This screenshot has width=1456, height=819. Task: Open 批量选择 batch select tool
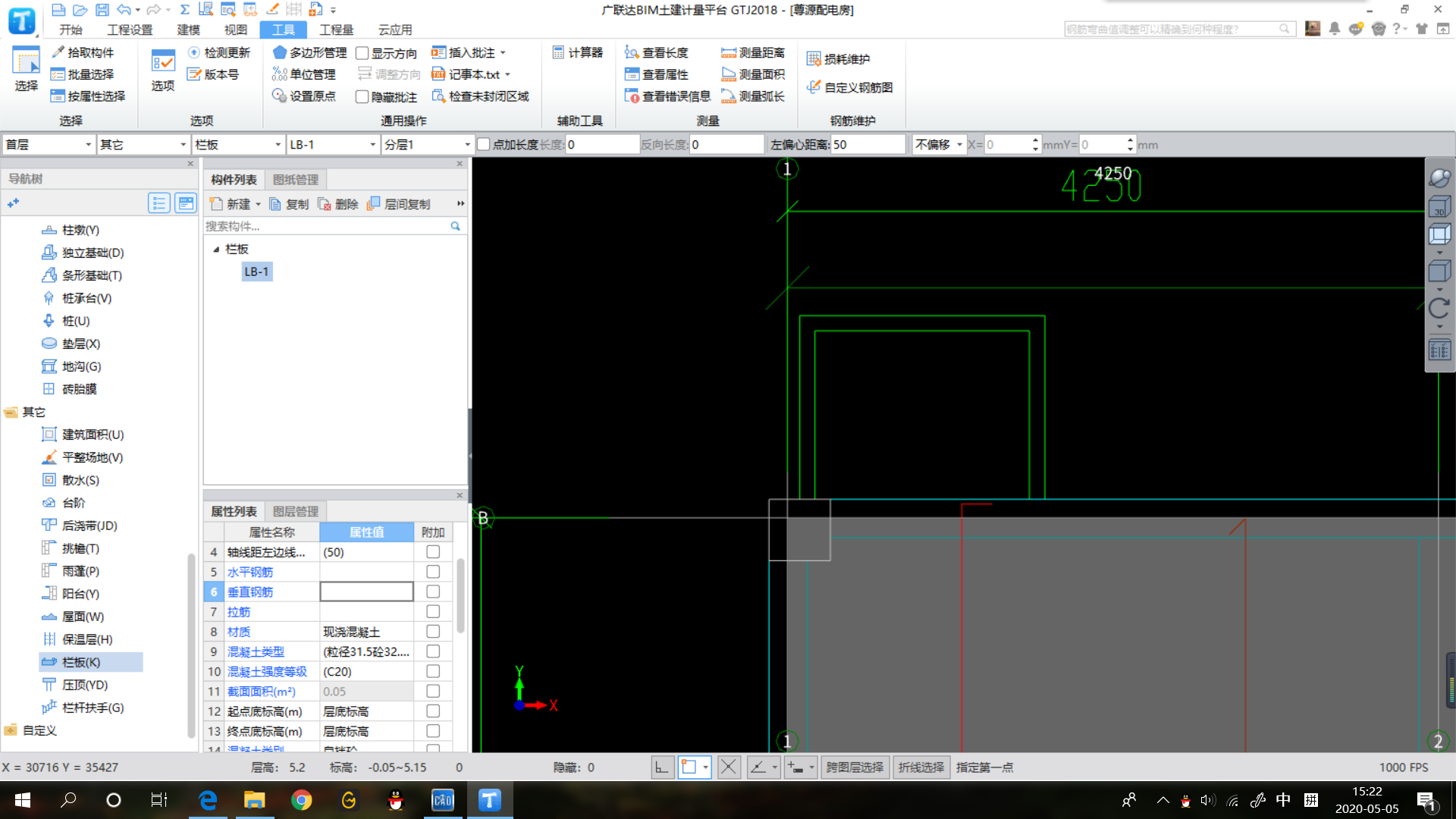(x=83, y=74)
